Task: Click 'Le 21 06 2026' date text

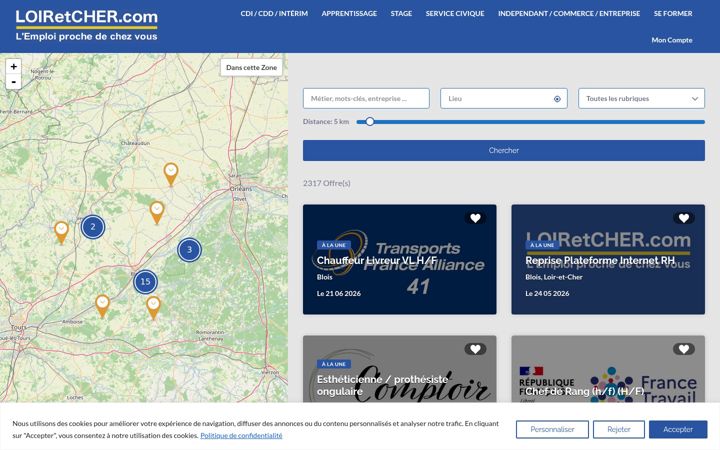Action: [x=339, y=293]
